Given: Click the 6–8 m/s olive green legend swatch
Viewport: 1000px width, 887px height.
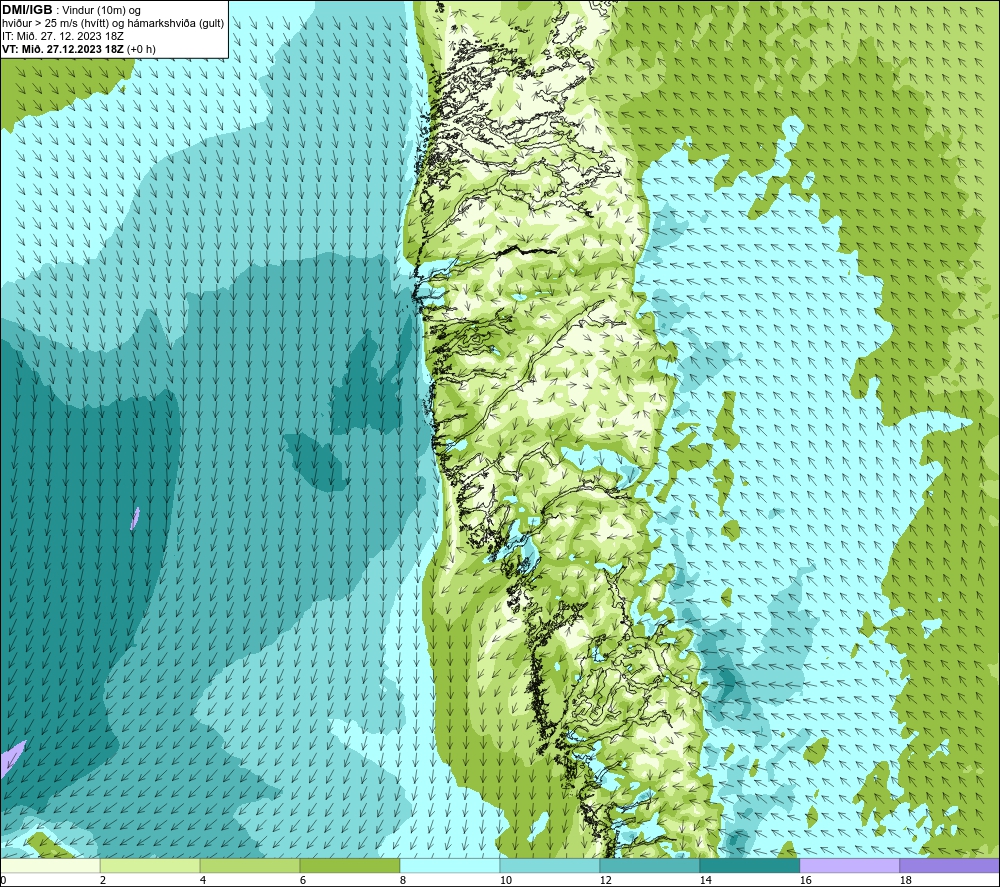Looking at the screenshot, I should point(349,865).
